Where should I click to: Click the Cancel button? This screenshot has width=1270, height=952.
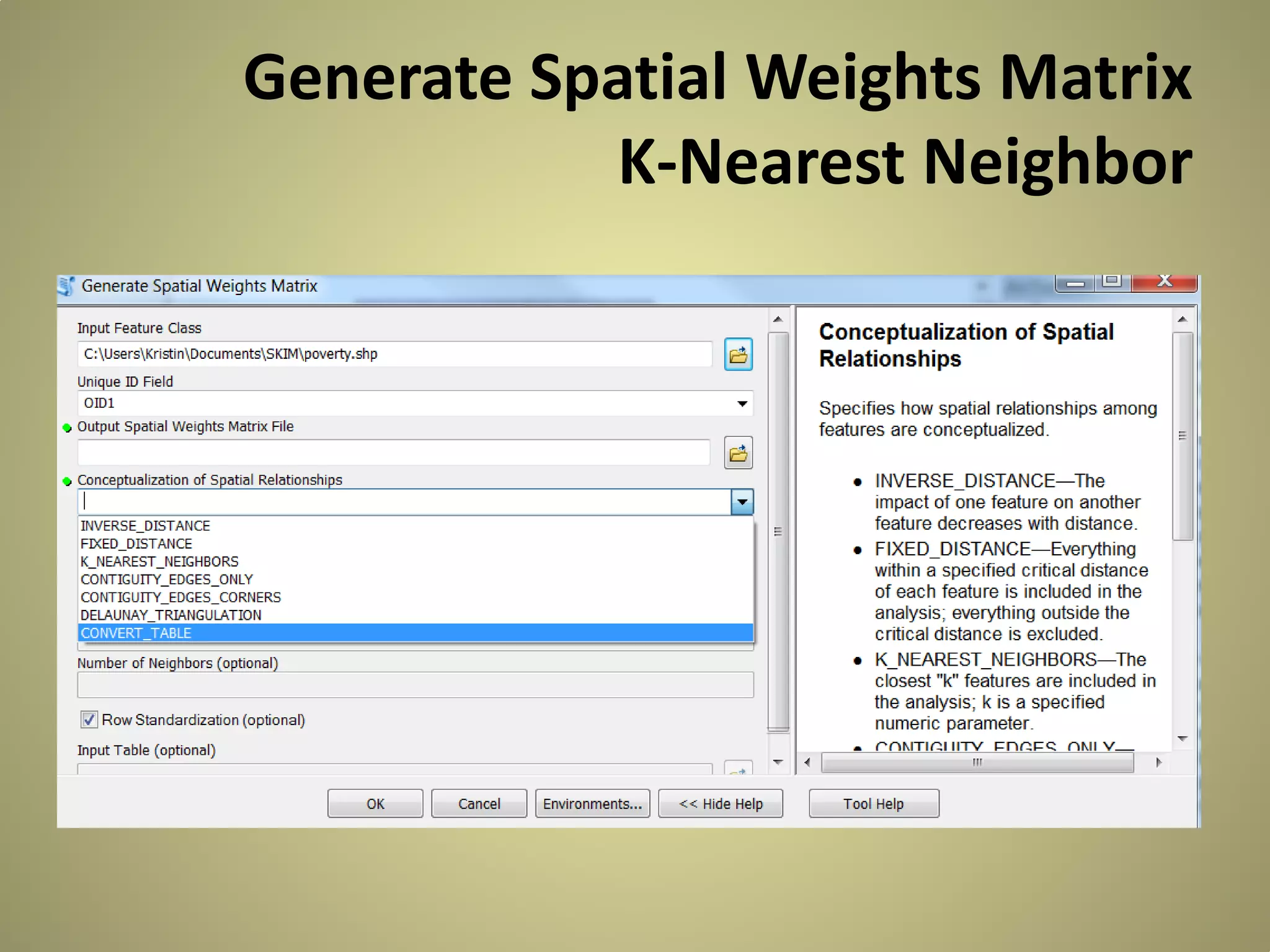pos(479,804)
